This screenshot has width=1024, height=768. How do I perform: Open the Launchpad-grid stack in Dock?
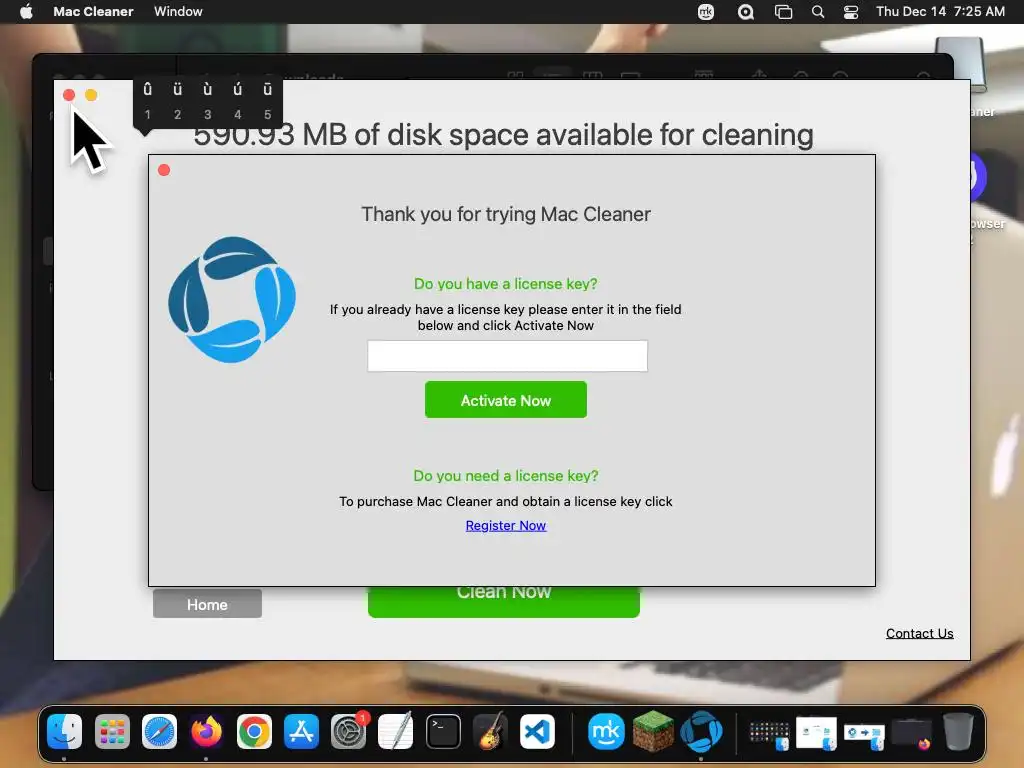tap(769, 735)
